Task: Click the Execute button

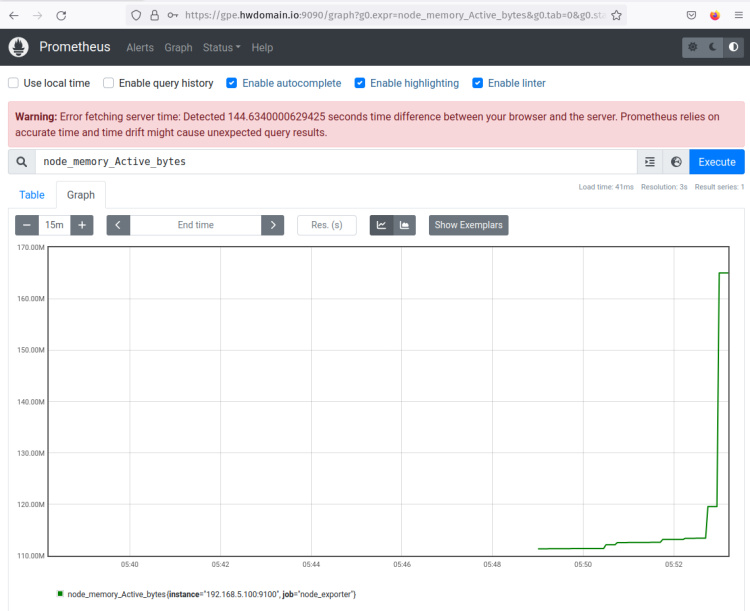Action: point(716,162)
